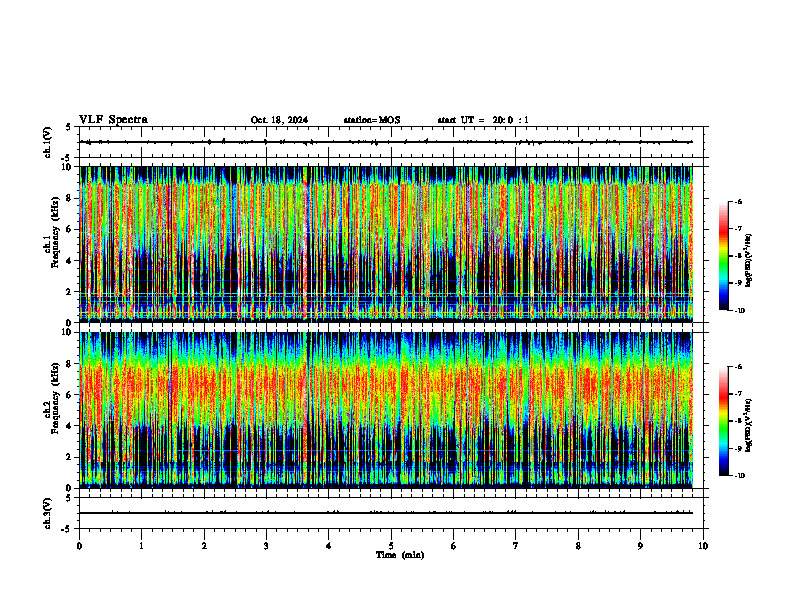Click the ch.2 colorbar log(PSD) label
792x612 pixels.
point(749,425)
